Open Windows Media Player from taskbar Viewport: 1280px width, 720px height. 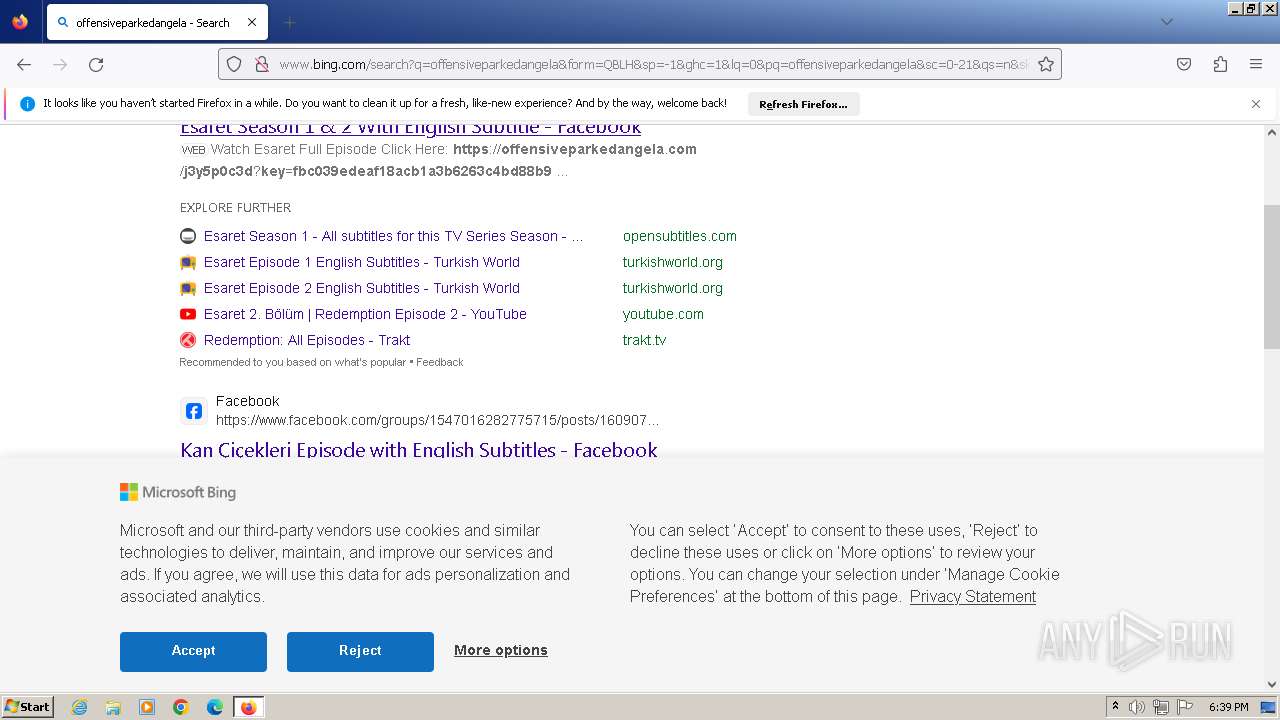coord(147,707)
